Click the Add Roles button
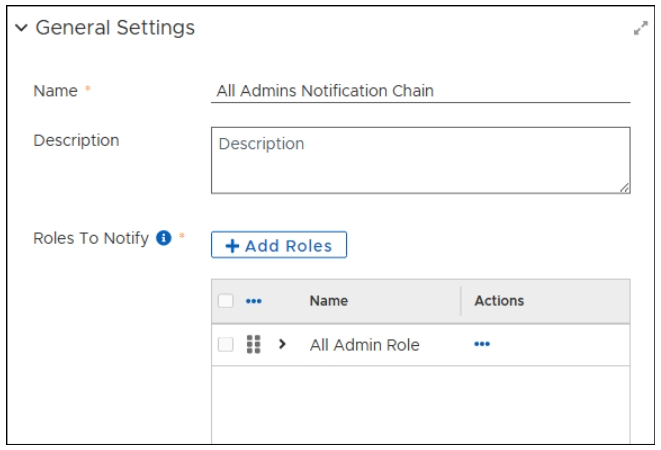This screenshot has width=661, height=450. pyautogui.click(x=279, y=246)
